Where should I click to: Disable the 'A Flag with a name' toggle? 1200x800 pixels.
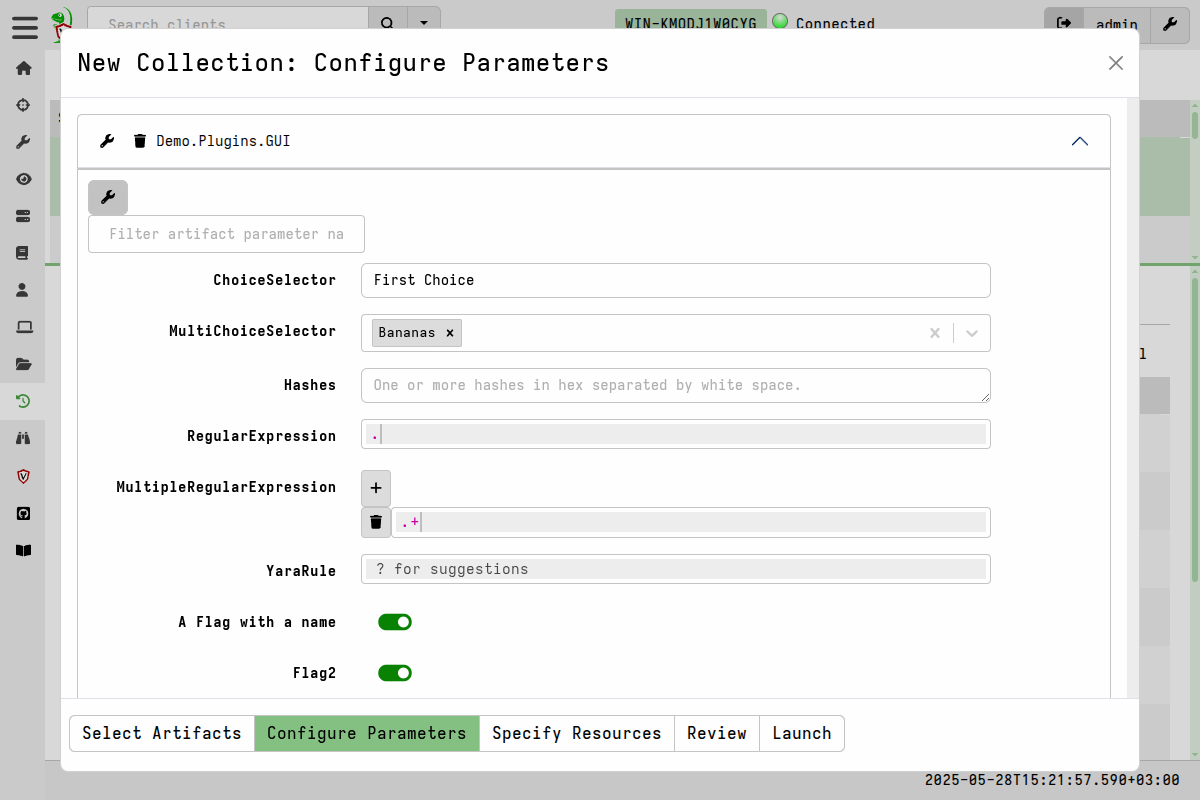coord(395,621)
